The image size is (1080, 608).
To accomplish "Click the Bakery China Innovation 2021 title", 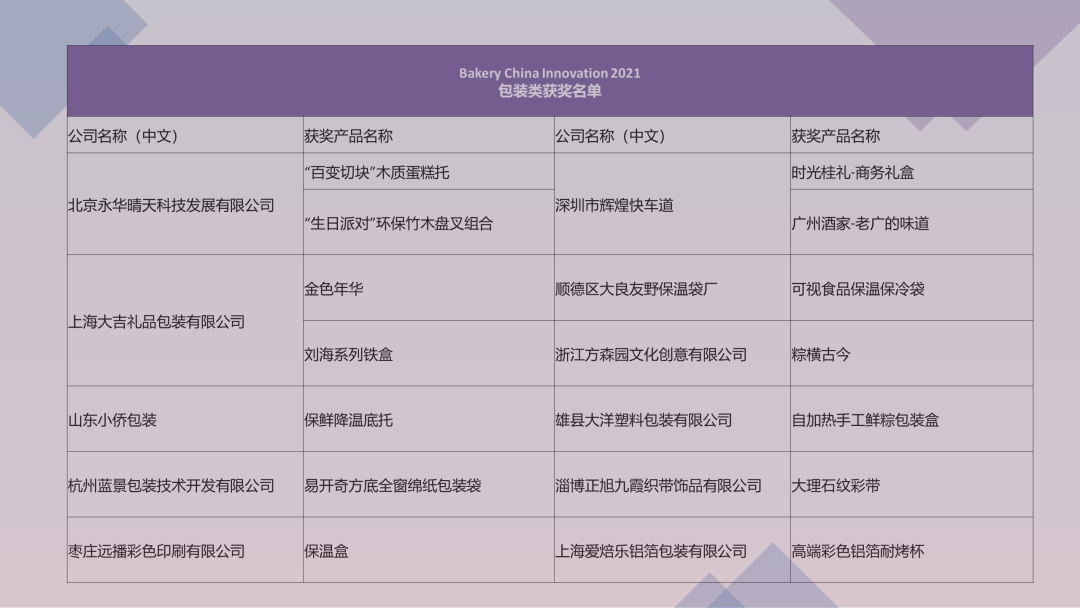I will click(x=550, y=73).
